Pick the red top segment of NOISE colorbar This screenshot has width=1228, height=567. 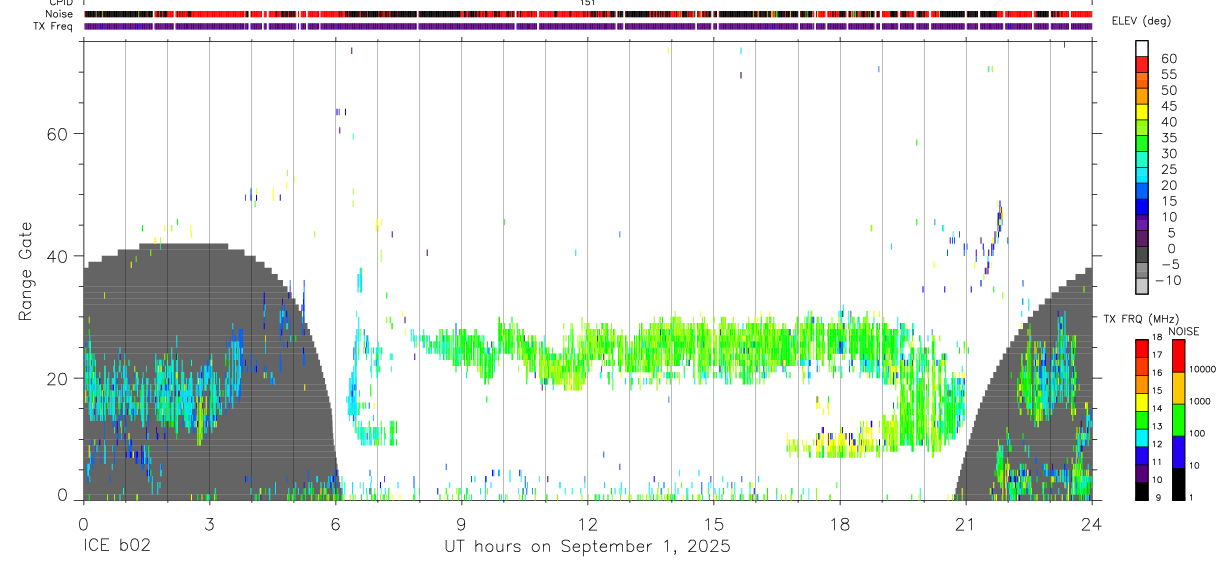(1178, 356)
